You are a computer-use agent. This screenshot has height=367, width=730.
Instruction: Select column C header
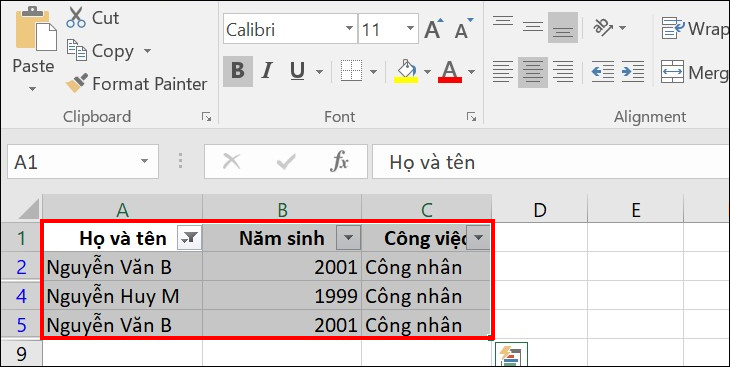(x=426, y=210)
